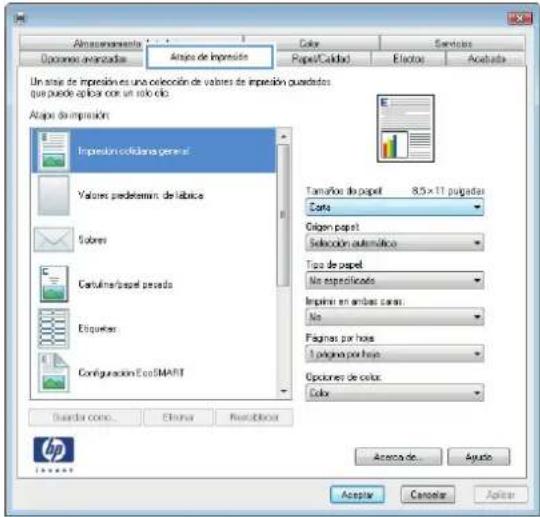Click the Eliminar button
Screen dimensions: 540x517
178,417
